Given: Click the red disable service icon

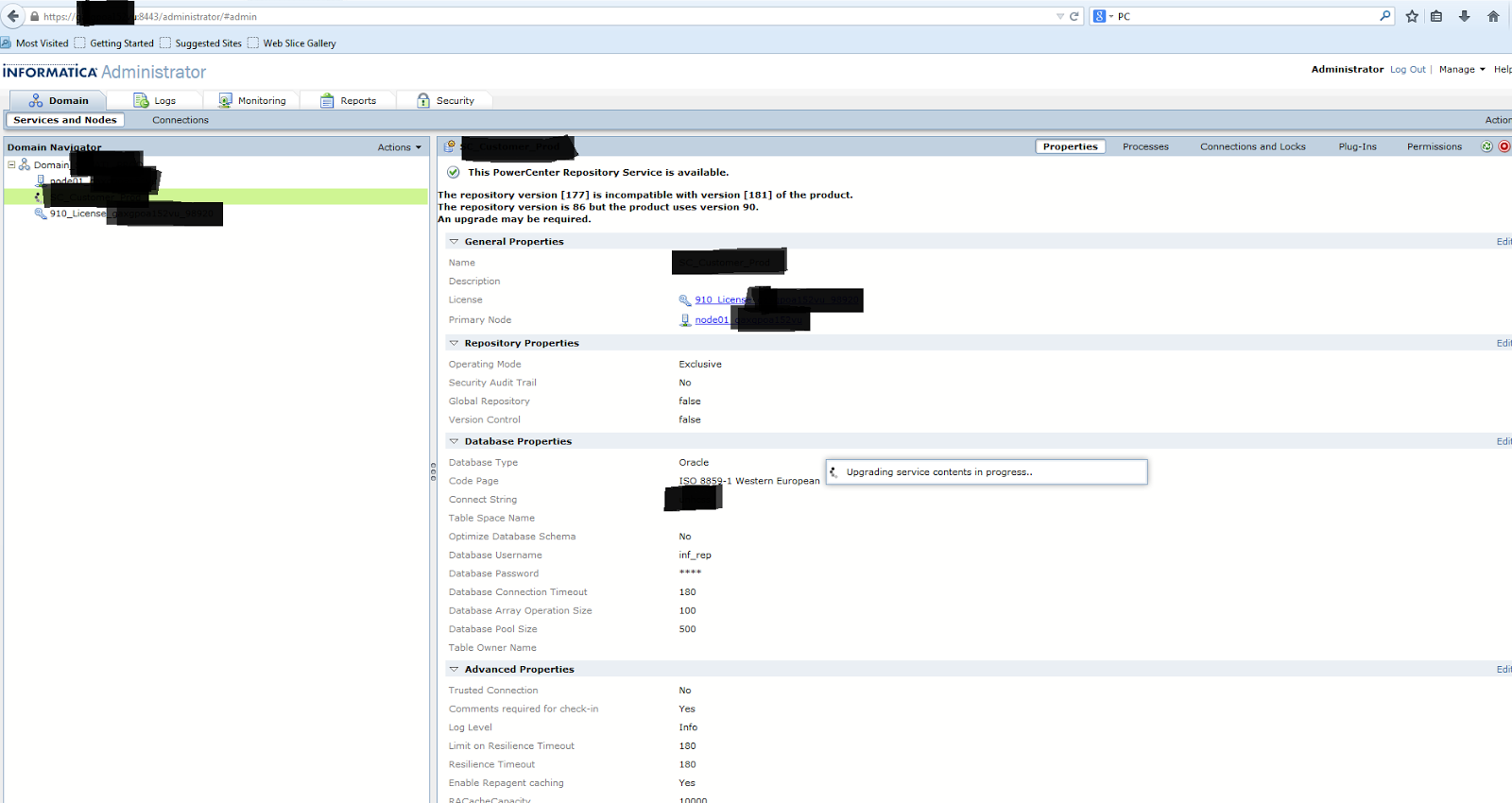Looking at the screenshot, I should pos(1503,146).
